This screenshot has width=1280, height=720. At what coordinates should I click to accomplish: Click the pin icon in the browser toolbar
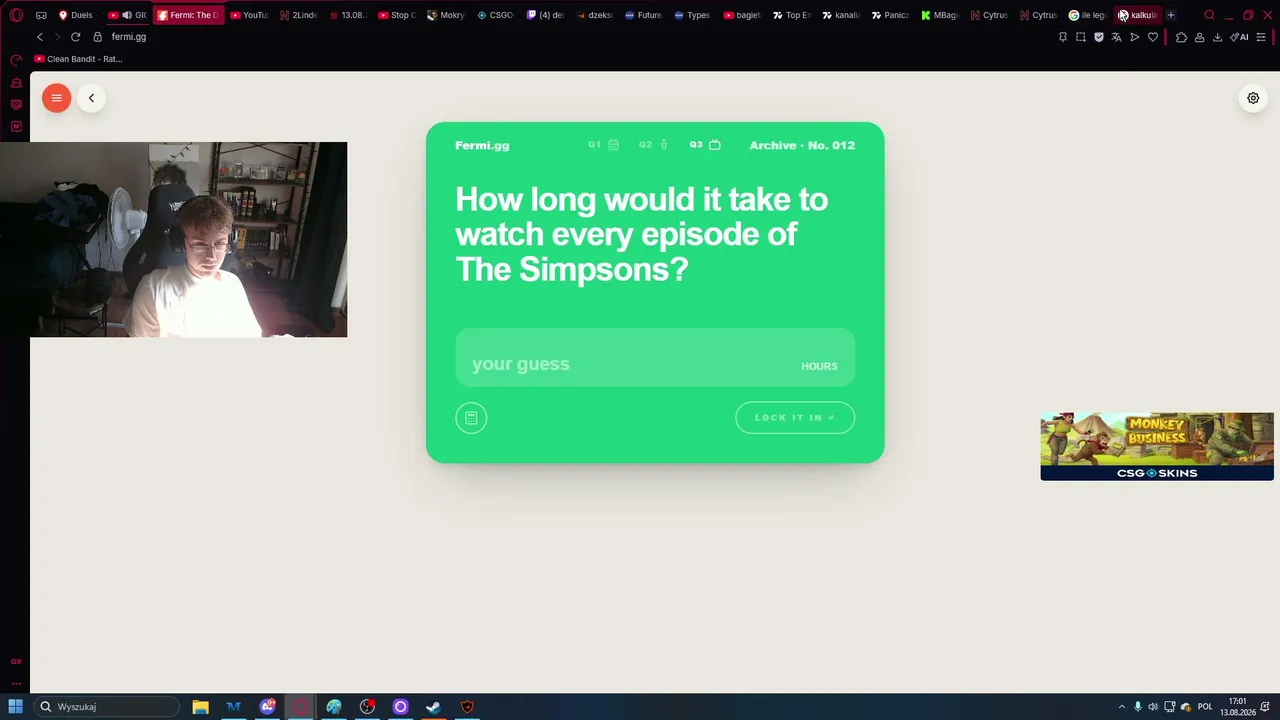1062,37
